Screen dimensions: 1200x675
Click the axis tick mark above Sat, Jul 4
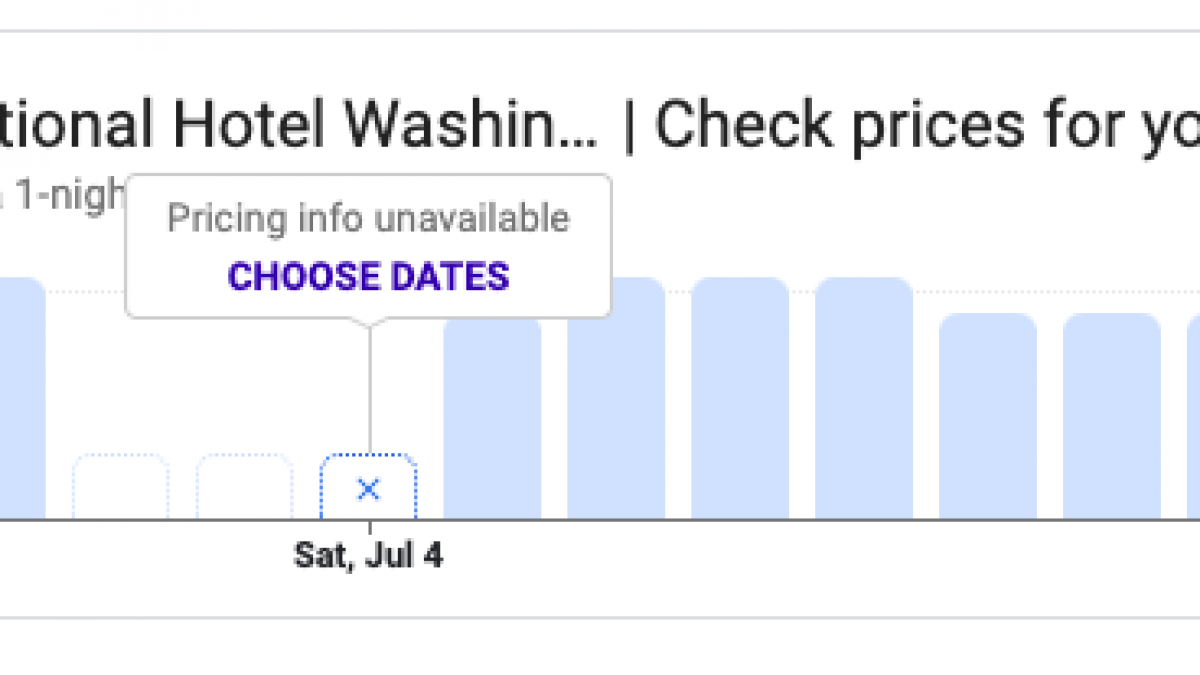pos(369,527)
